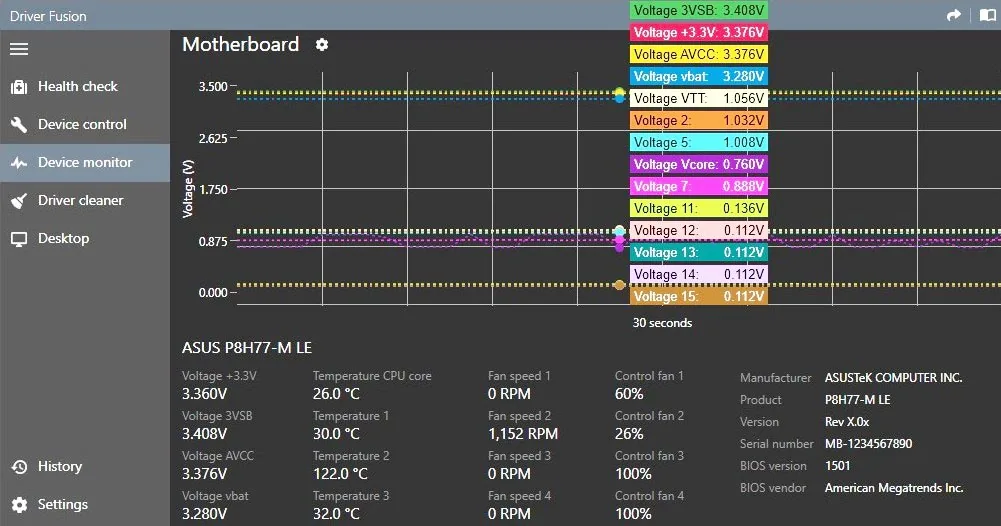The image size is (1001, 526).
Task: Click the Desktop monitor icon
Action: (x=19, y=239)
